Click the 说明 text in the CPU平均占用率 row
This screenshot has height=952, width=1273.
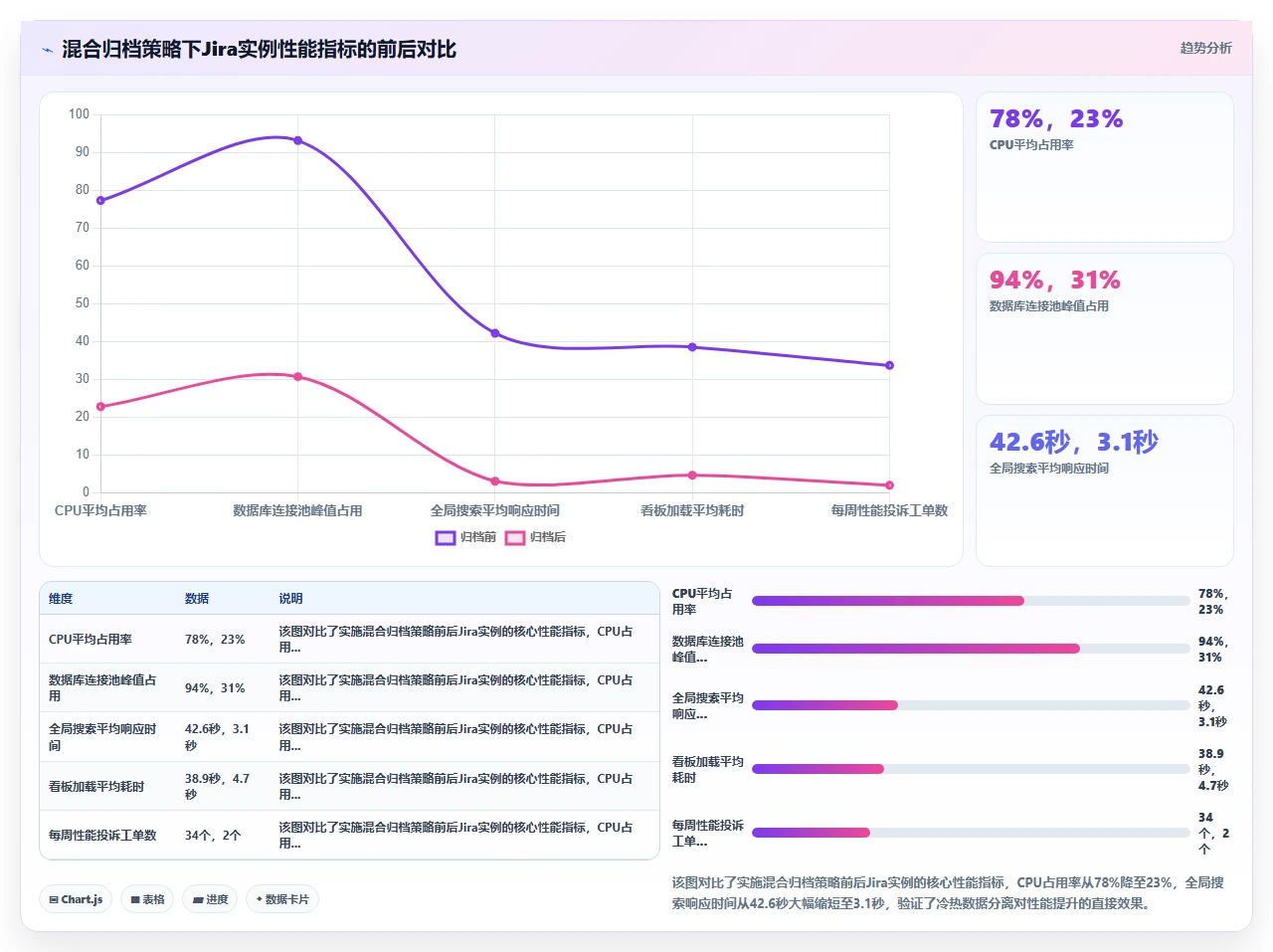(x=455, y=640)
